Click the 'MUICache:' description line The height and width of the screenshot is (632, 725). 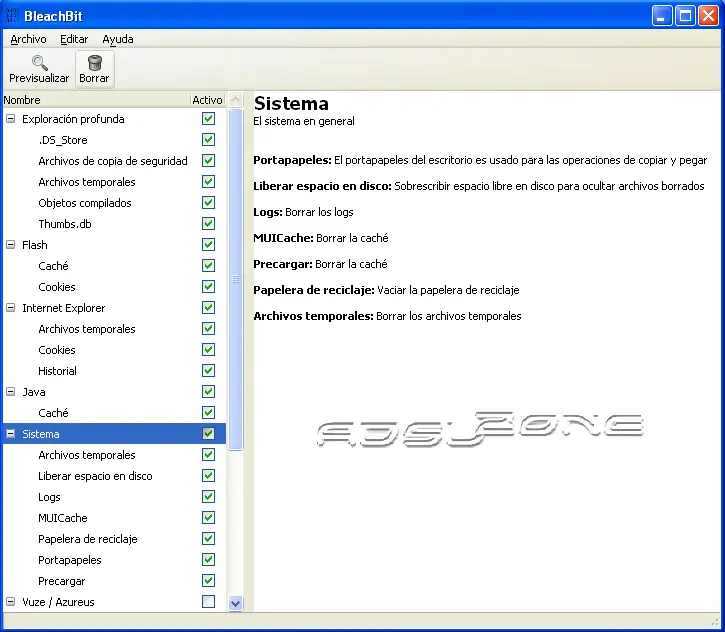pos(321,238)
